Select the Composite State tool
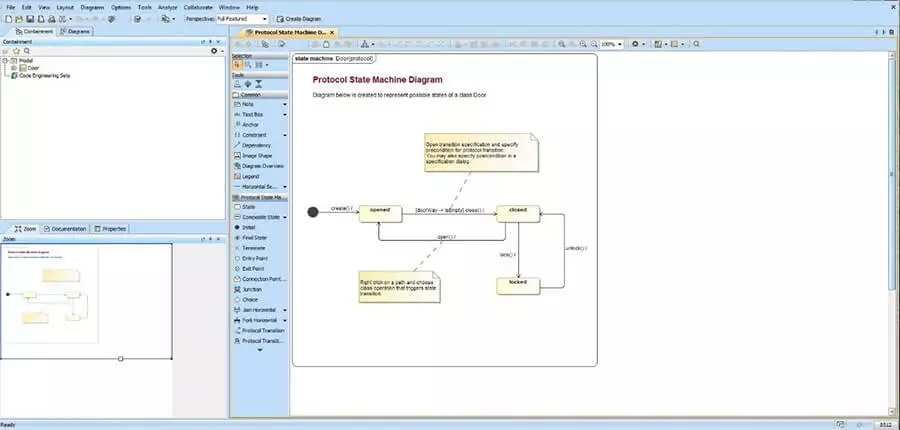 (257, 217)
